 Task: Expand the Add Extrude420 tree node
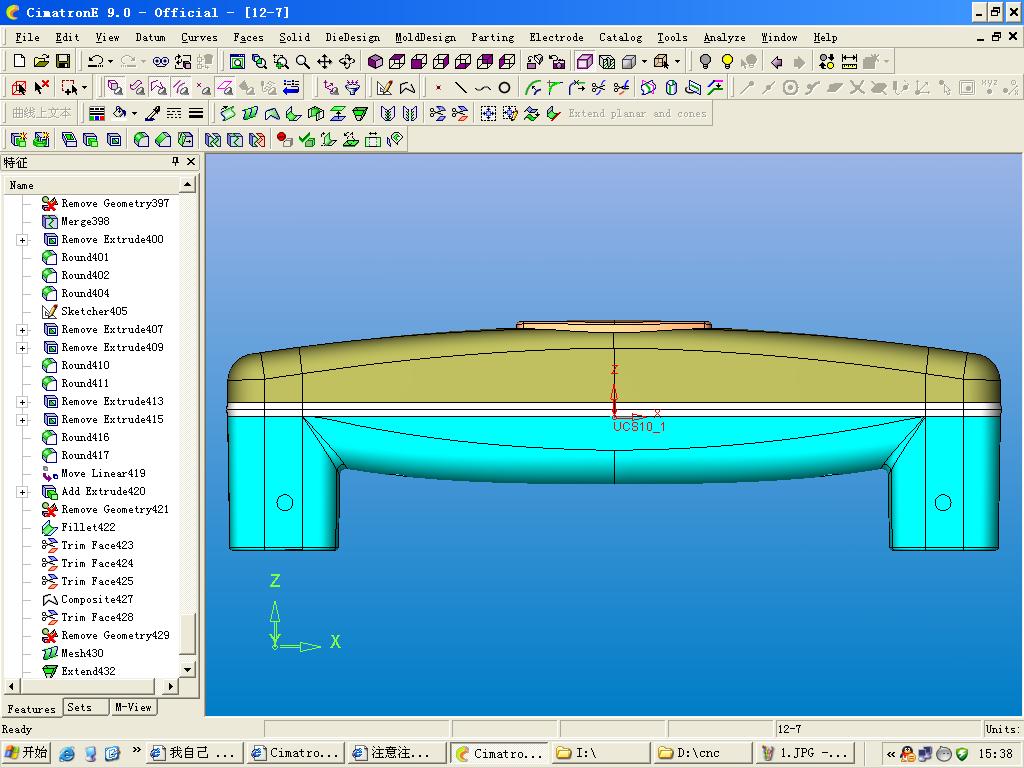(x=22, y=492)
